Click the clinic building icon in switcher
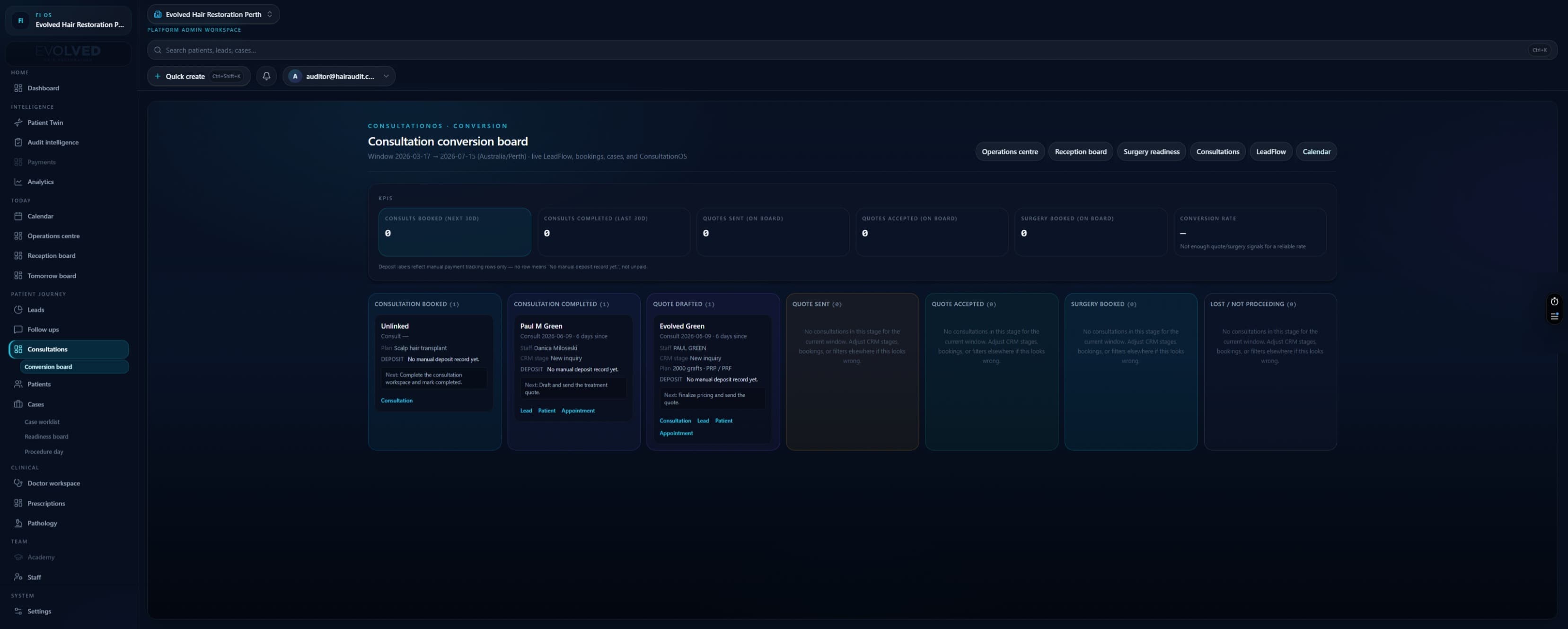Image resolution: width=1568 pixels, height=629 pixels. point(158,14)
